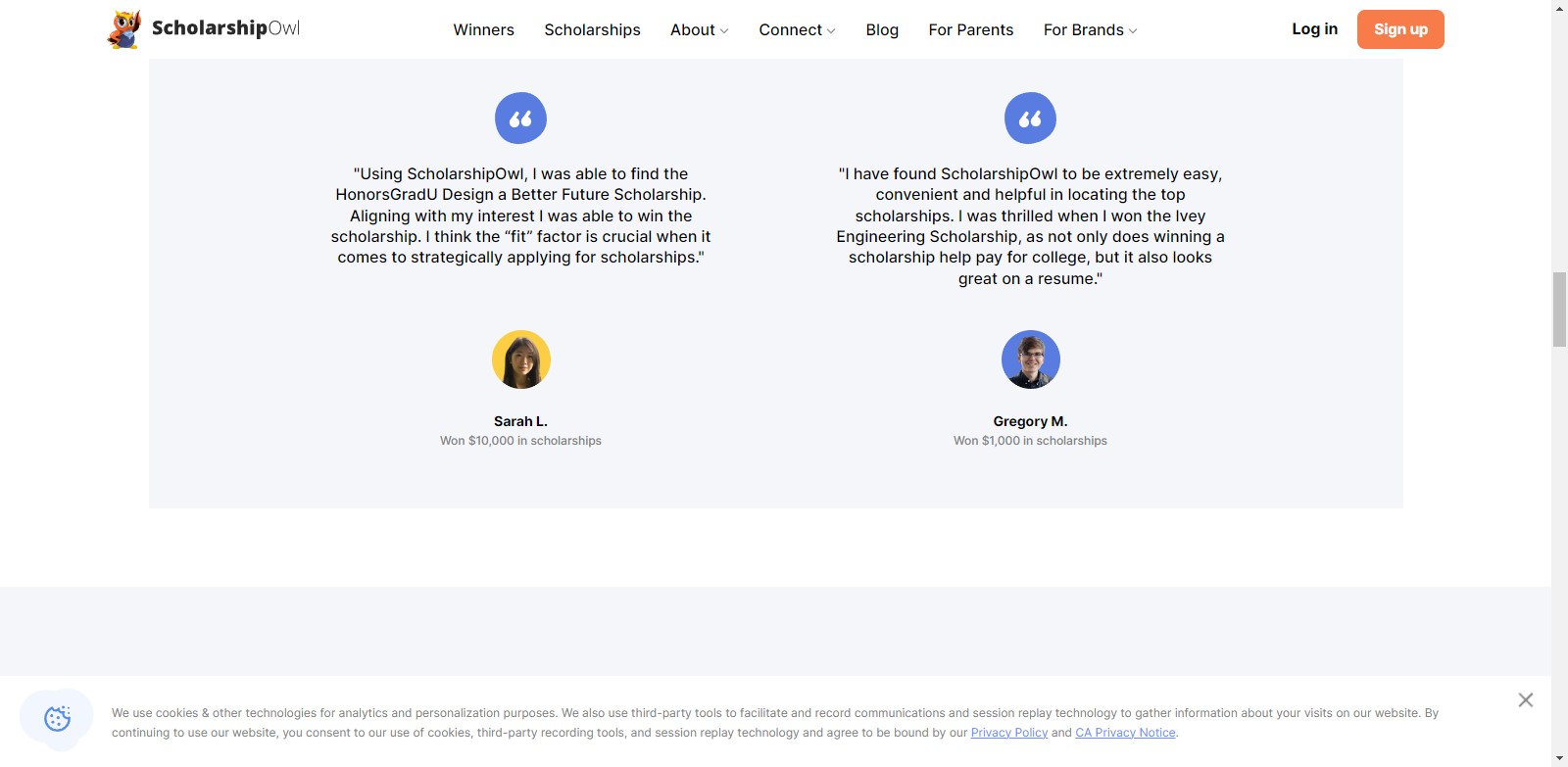1568x767 pixels.
Task: Click the quote icon above Sarah's testimonial
Action: click(520, 119)
